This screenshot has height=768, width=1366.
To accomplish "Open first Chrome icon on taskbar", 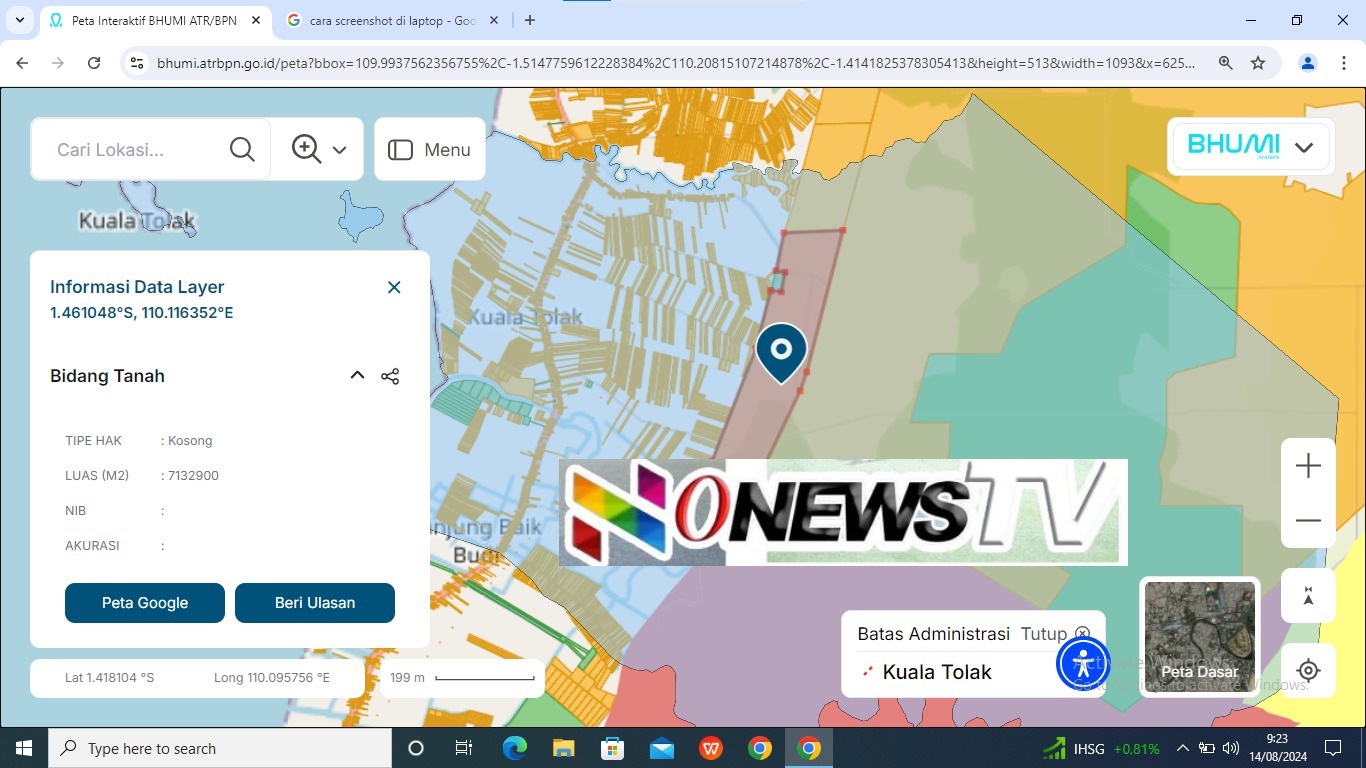I will pos(760,748).
